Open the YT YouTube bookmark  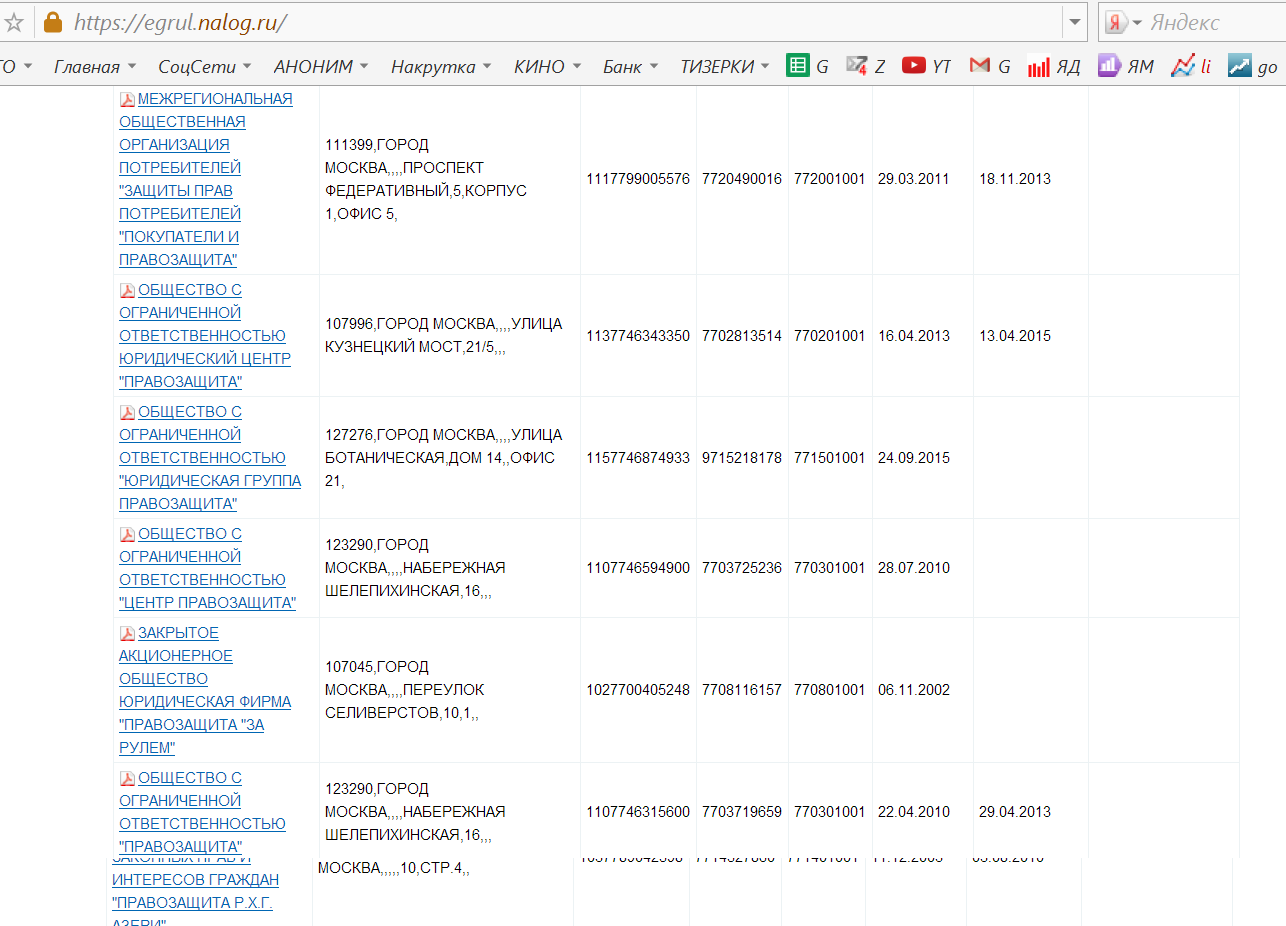[x=925, y=66]
